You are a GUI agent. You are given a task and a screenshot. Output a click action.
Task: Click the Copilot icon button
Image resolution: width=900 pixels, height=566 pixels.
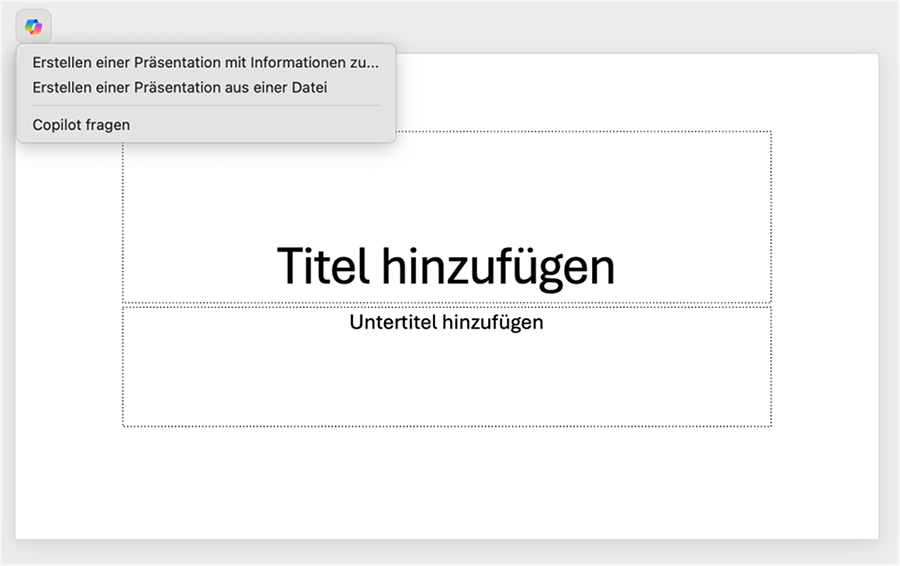(x=33, y=26)
